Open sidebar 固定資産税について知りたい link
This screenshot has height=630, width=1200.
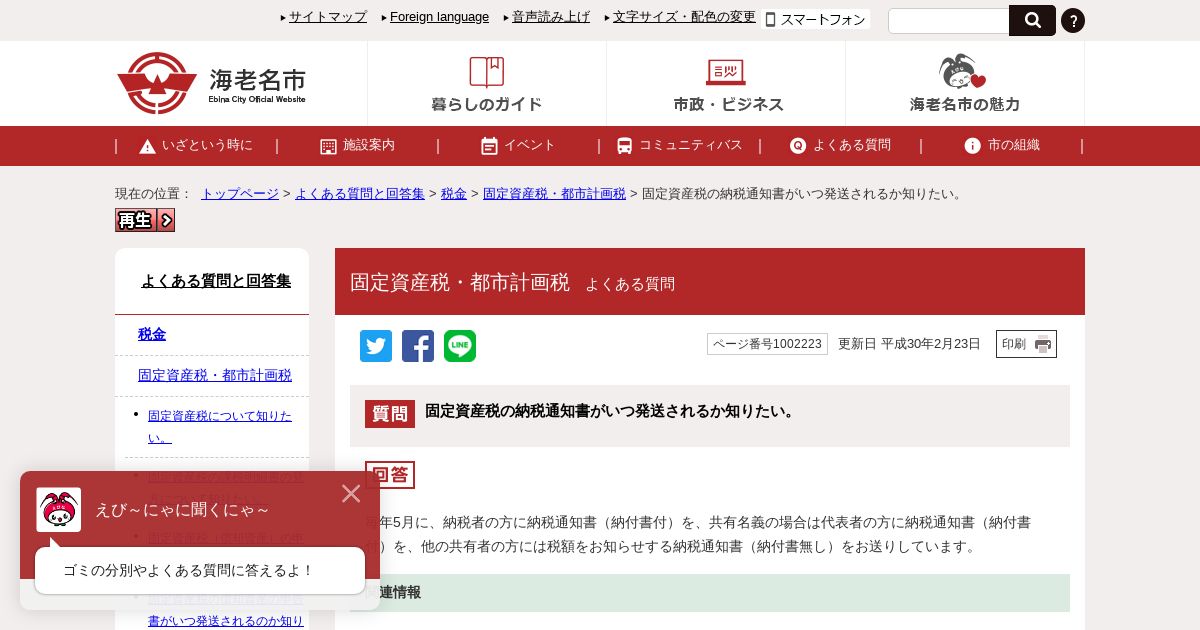point(220,427)
